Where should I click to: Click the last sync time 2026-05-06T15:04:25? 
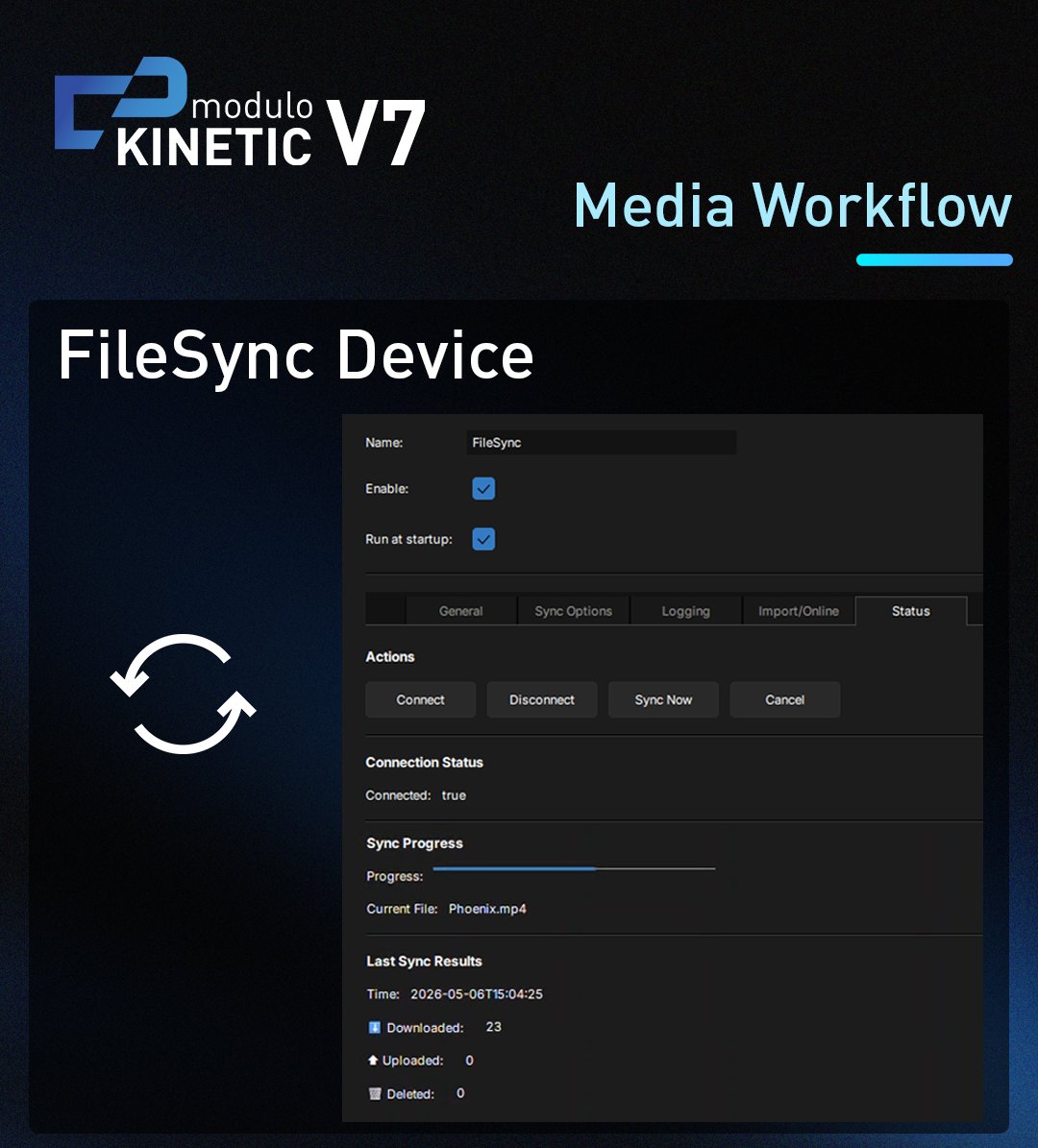click(x=476, y=994)
